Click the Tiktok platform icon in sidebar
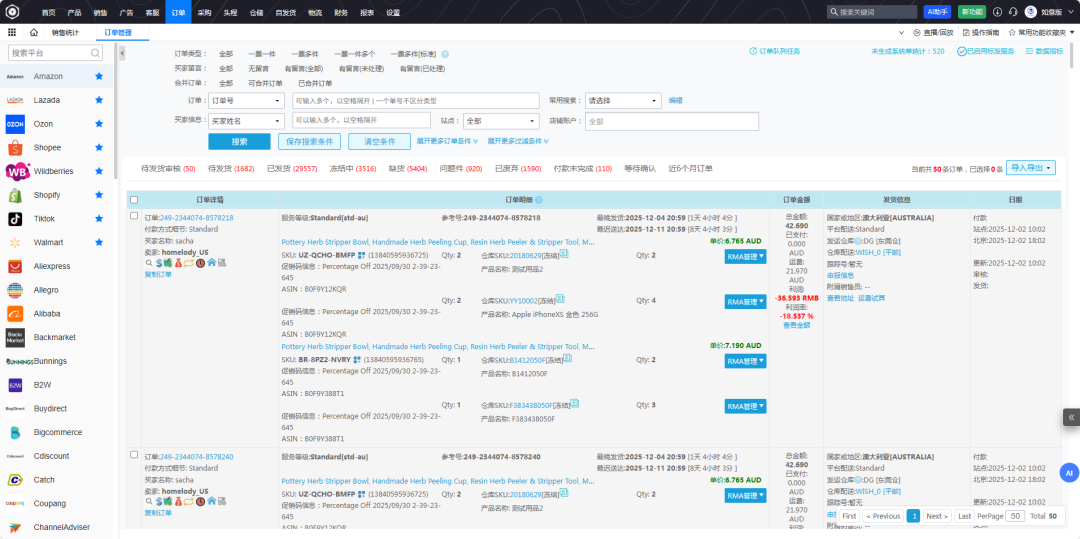1080x539 pixels. pyautogui.click(x=16, y=219)
